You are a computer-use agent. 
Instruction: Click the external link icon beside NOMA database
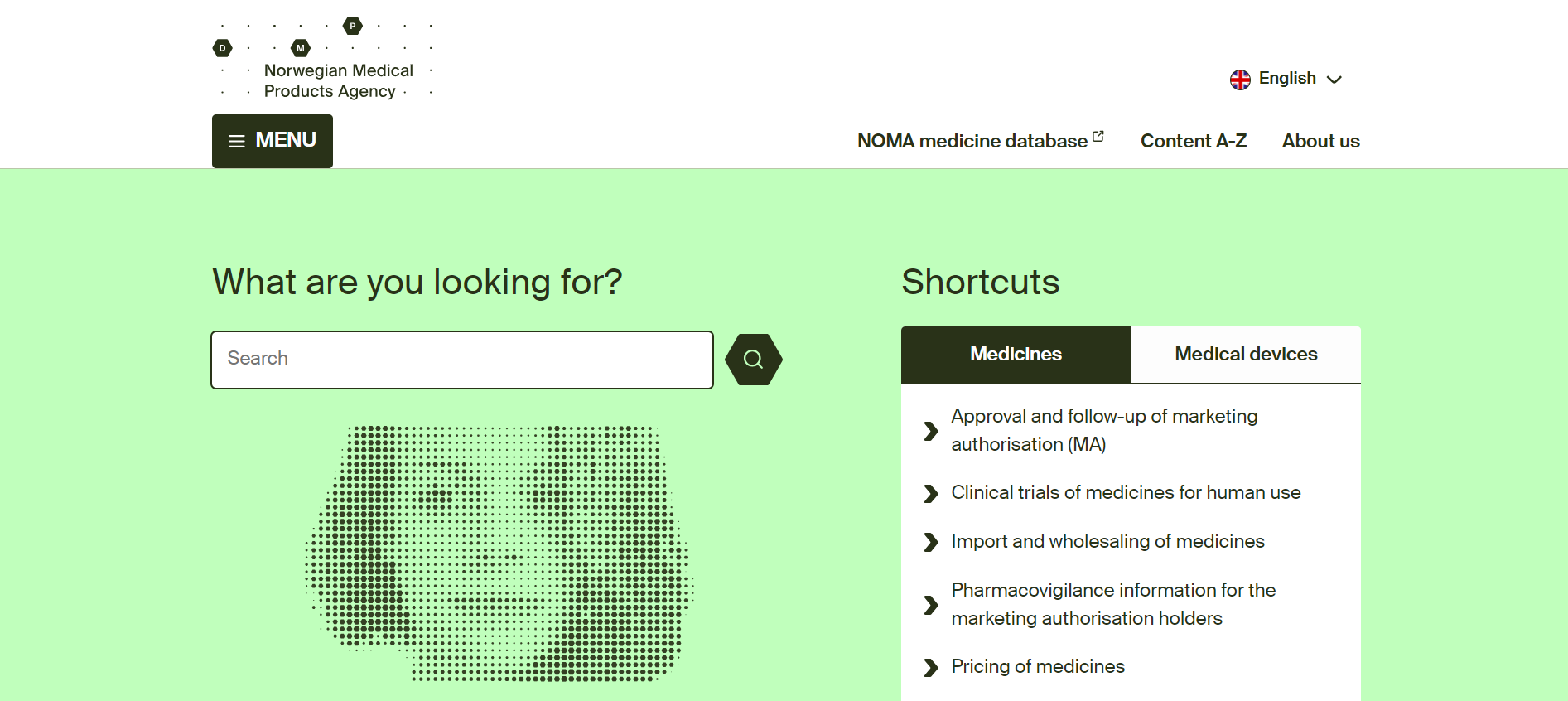[x=1098, y=137]
